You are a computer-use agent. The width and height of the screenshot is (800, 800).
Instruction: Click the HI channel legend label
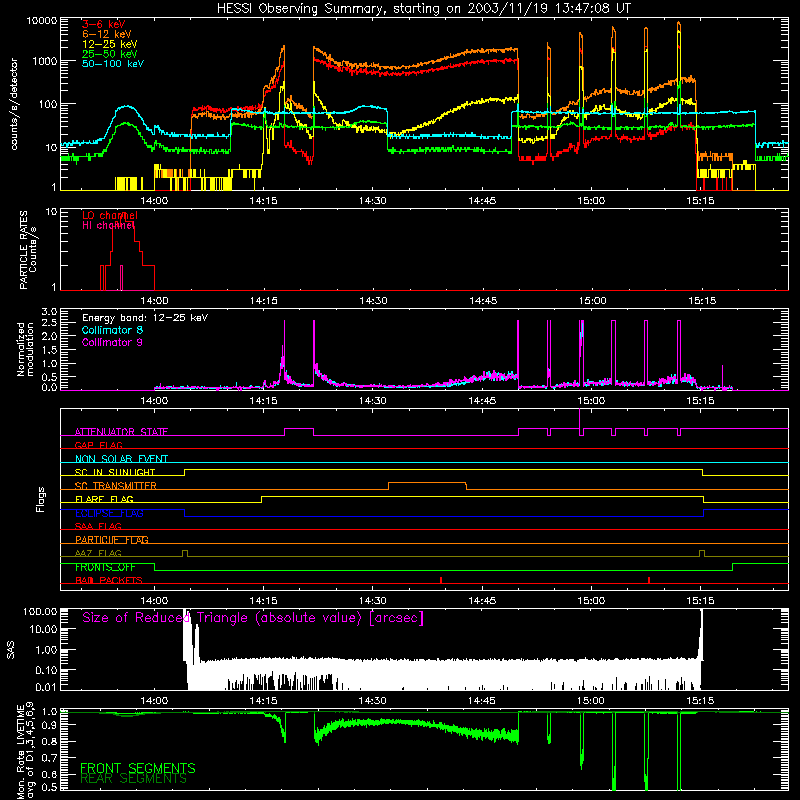click(108, 225)
